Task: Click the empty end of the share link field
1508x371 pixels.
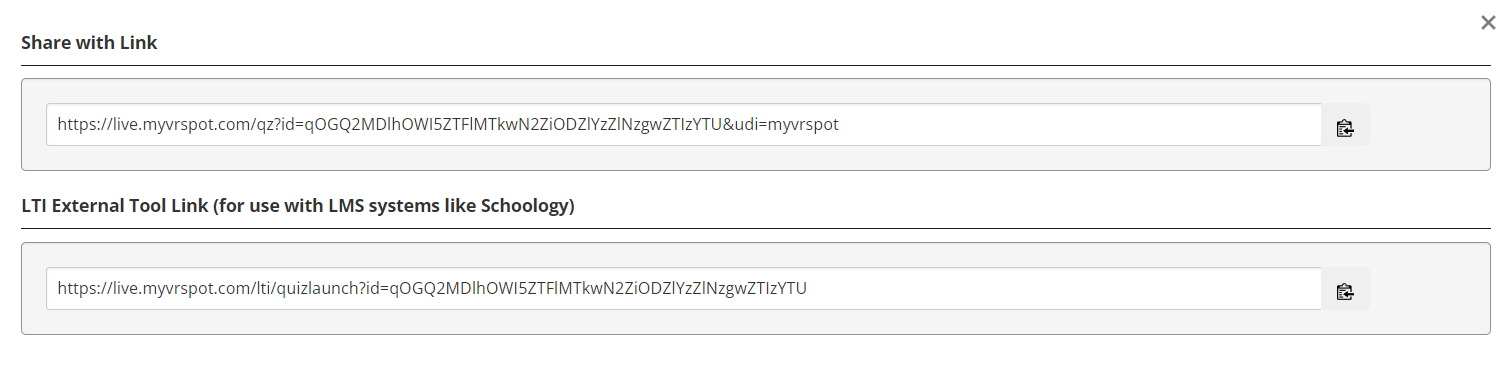Action: click(x=1080, y=125)
